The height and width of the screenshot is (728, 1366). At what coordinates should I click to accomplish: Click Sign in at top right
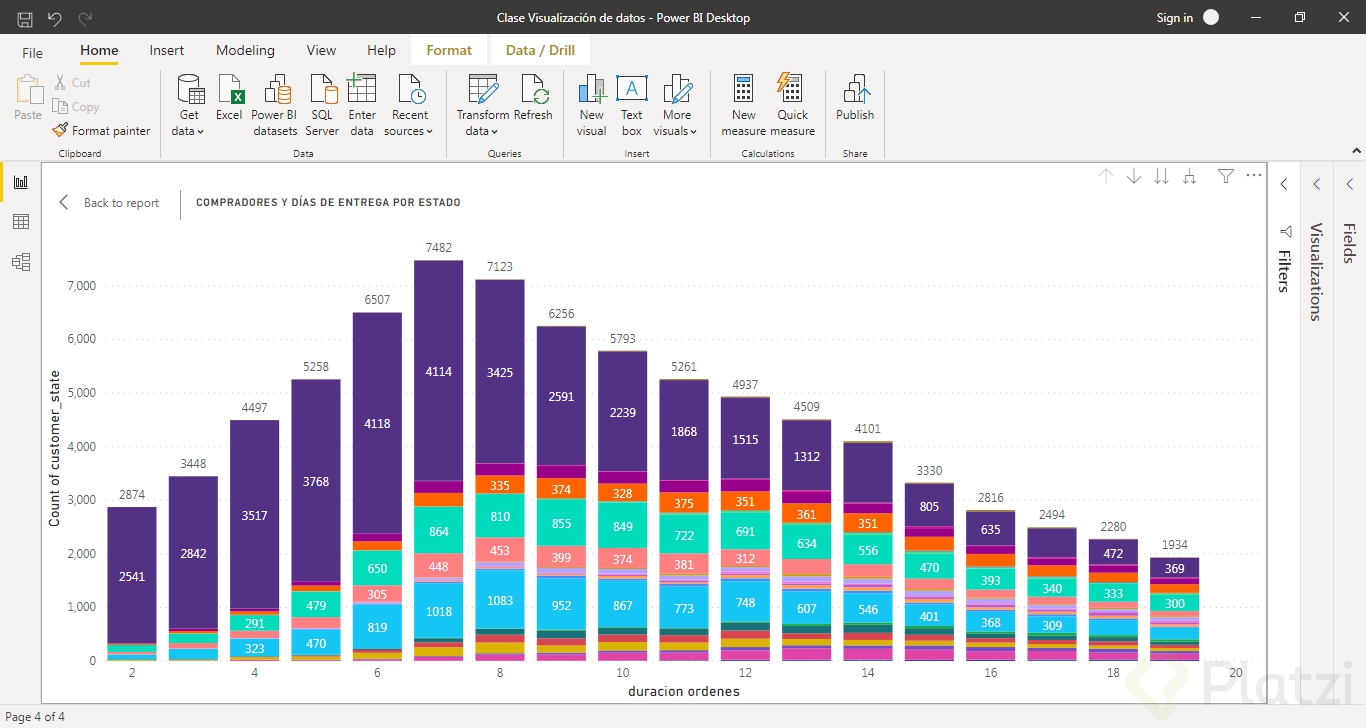pyautogui.click(x=1174, y=17)
